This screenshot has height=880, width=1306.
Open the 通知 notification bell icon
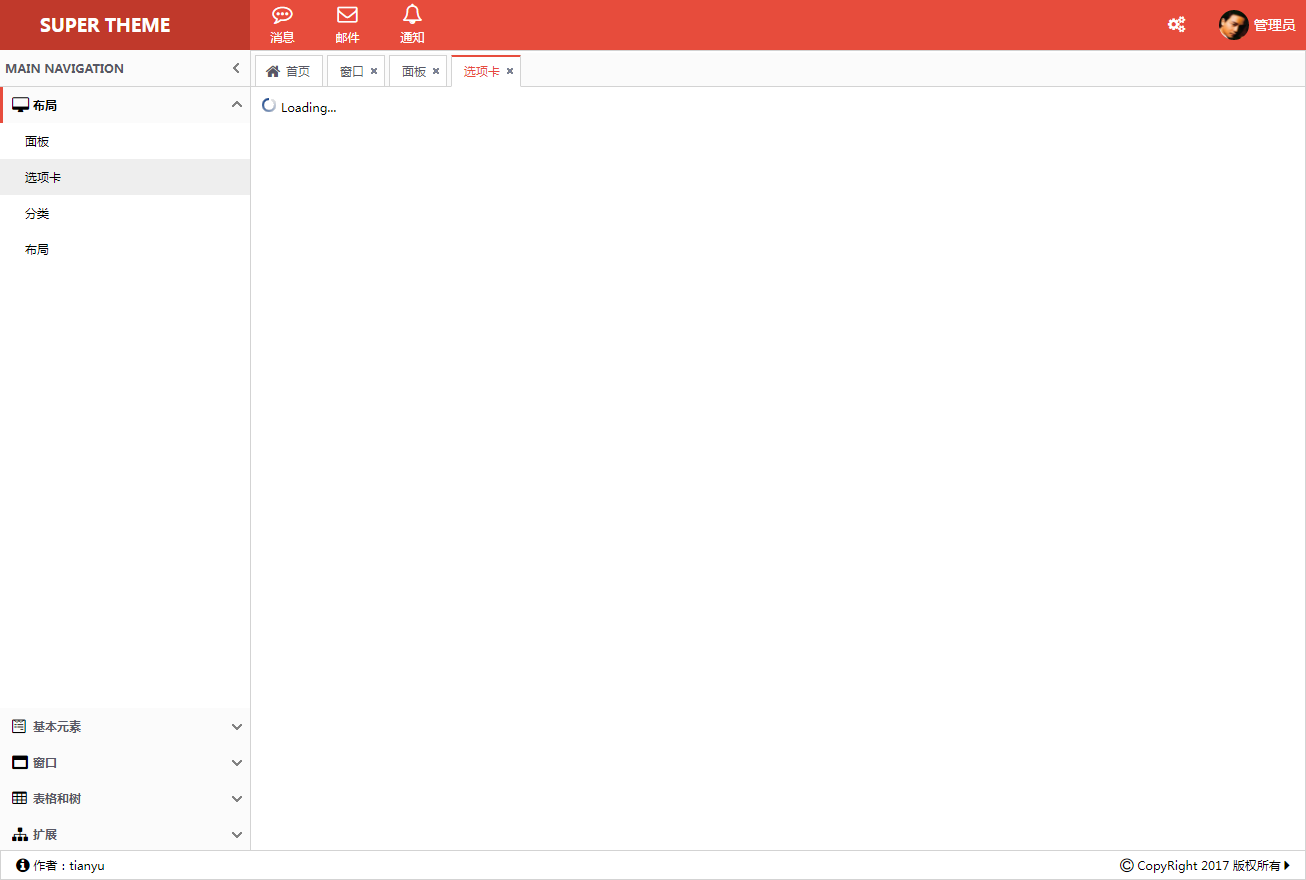coord(412,14)
